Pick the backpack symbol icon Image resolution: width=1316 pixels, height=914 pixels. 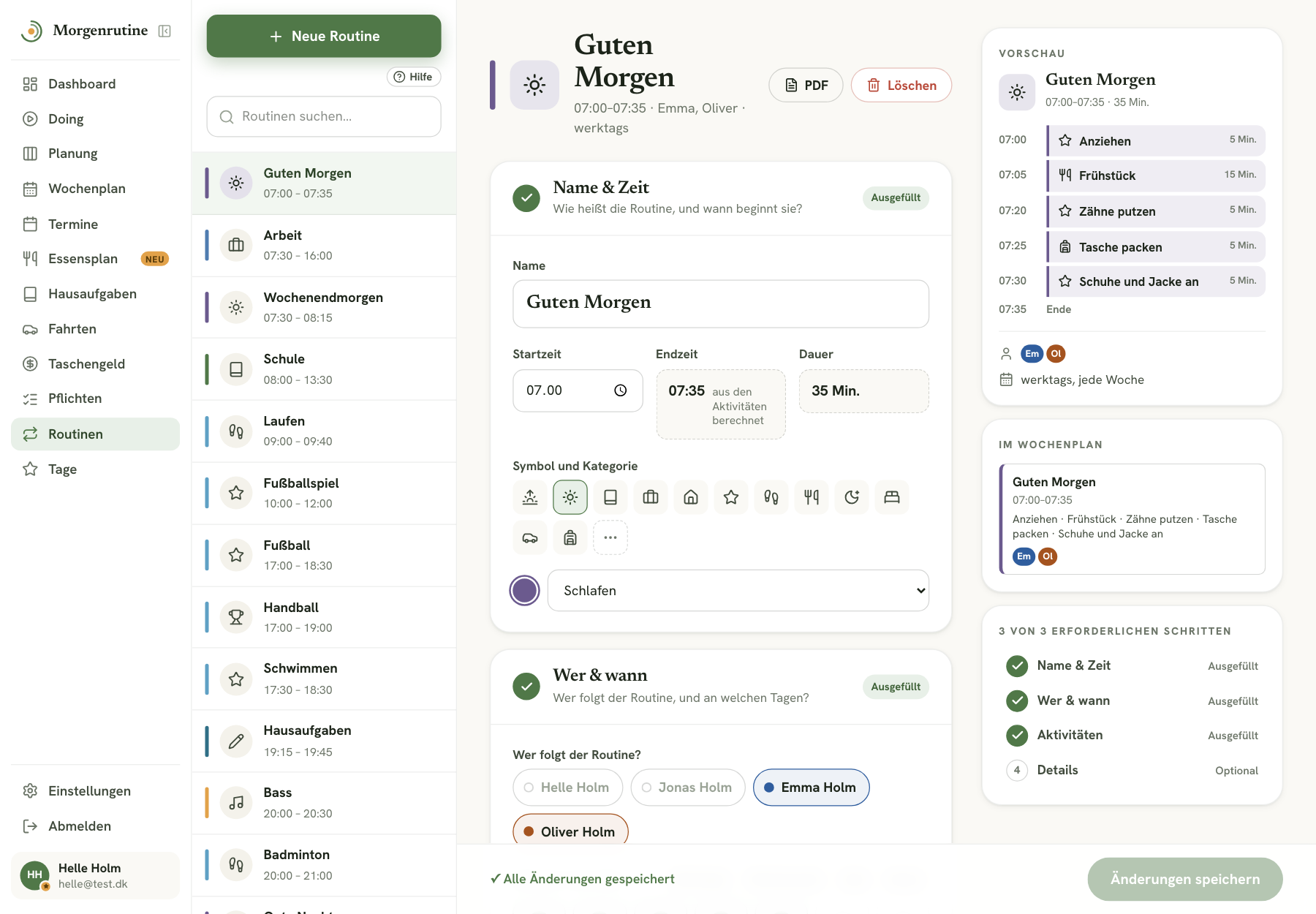pos(570,538)
